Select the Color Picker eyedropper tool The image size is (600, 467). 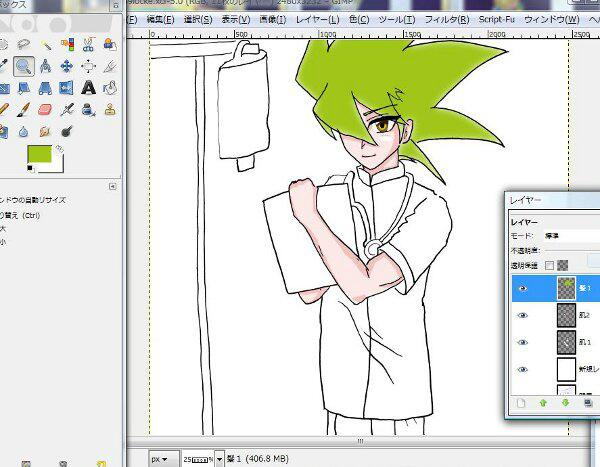tap(3, 67)
